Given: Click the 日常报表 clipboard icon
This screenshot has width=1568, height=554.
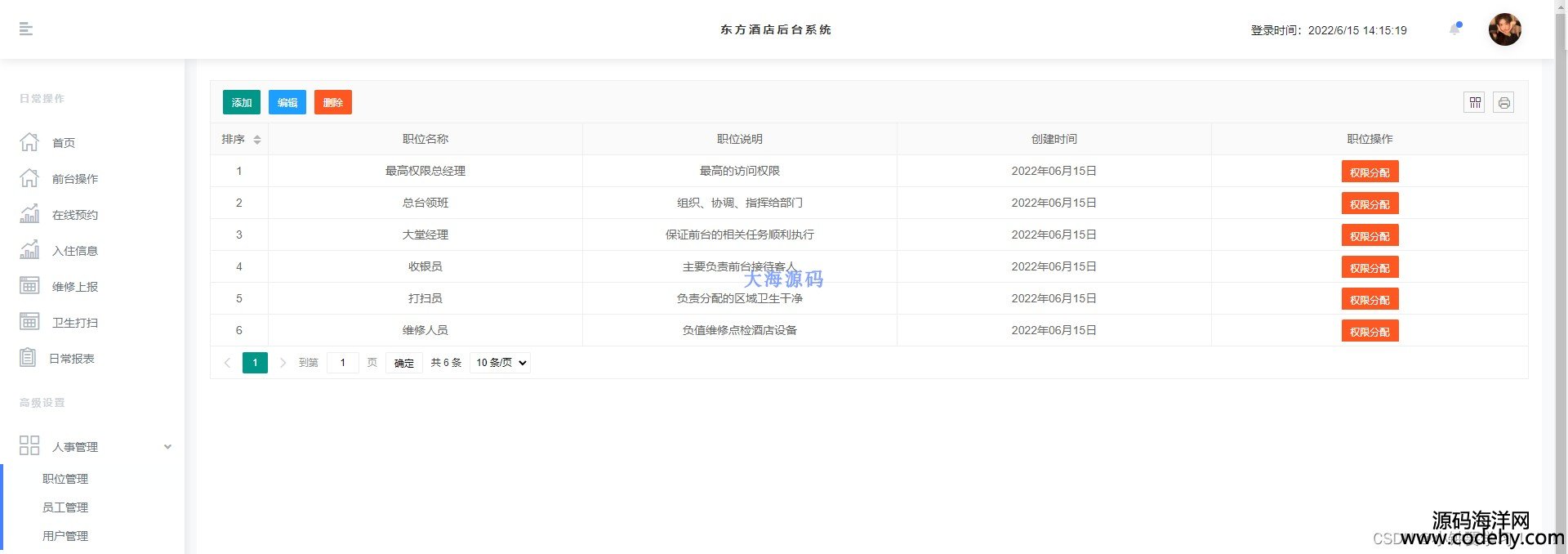Looking at the screenshot, I should (x=28, y=358).
